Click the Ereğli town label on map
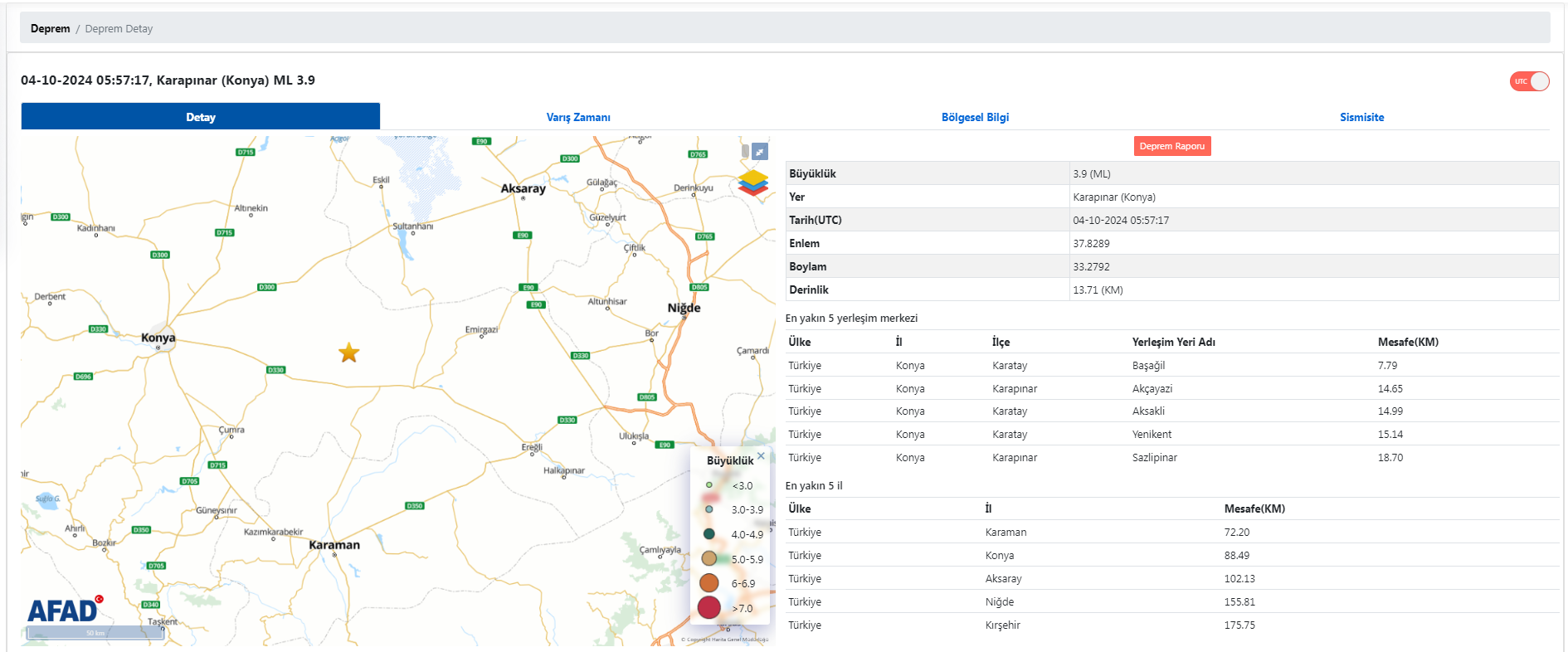This screenshot has width=1568, height=652. pos(532,447)
